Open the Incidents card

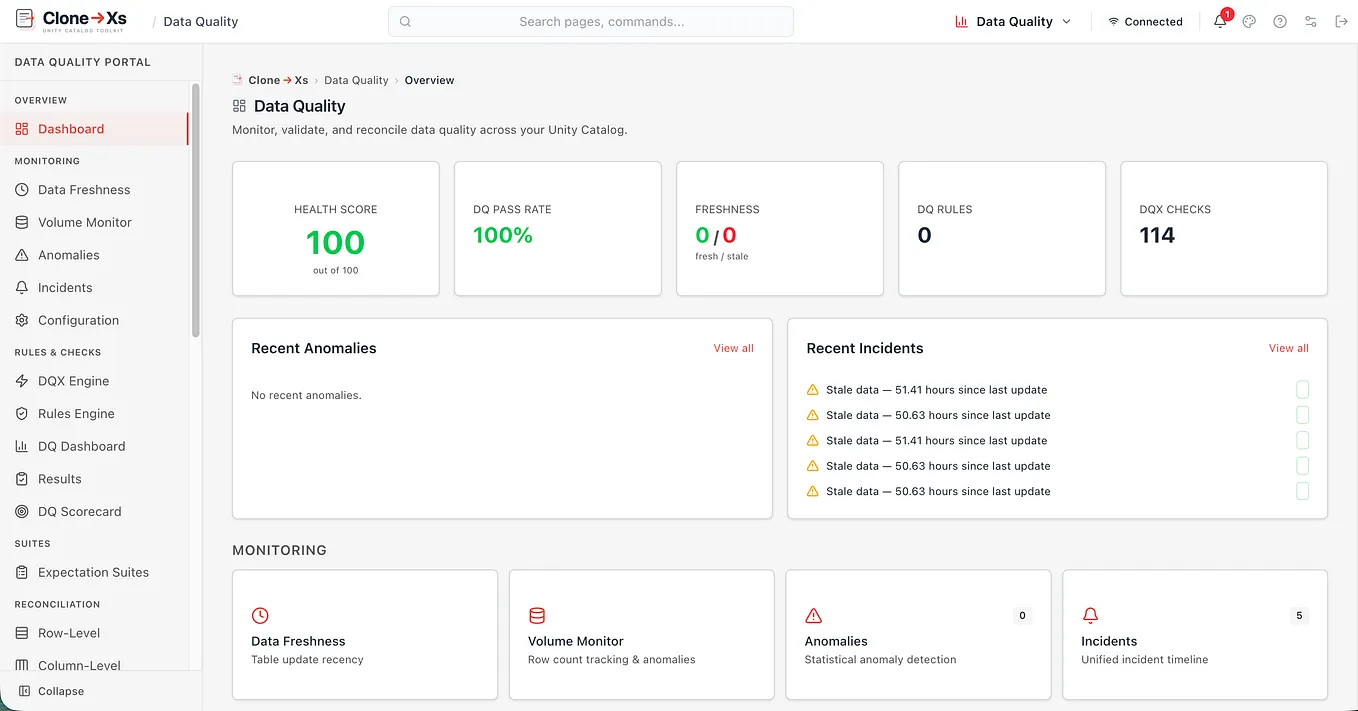(1195, 635)
